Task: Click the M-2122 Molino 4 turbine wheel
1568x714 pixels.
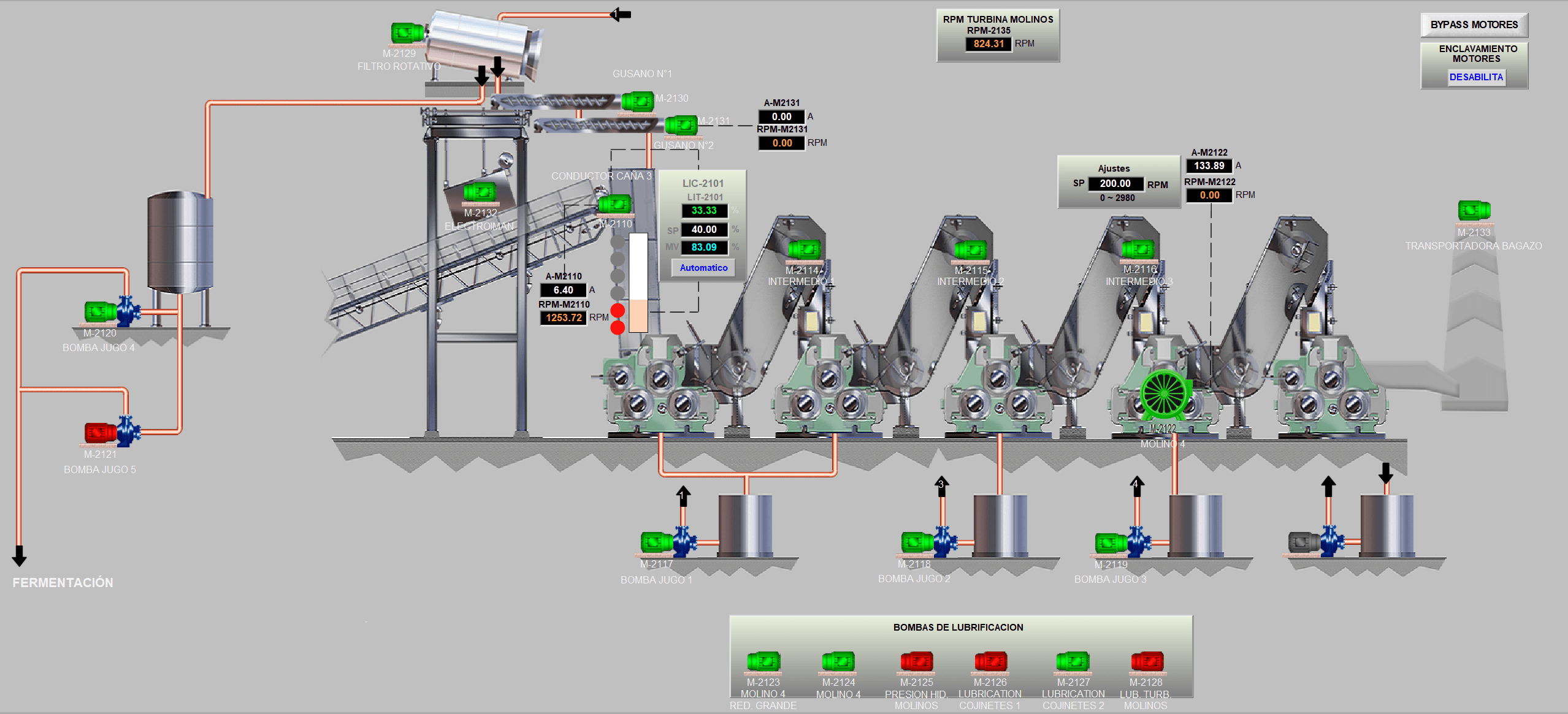Action: (x=1163, y=394)
